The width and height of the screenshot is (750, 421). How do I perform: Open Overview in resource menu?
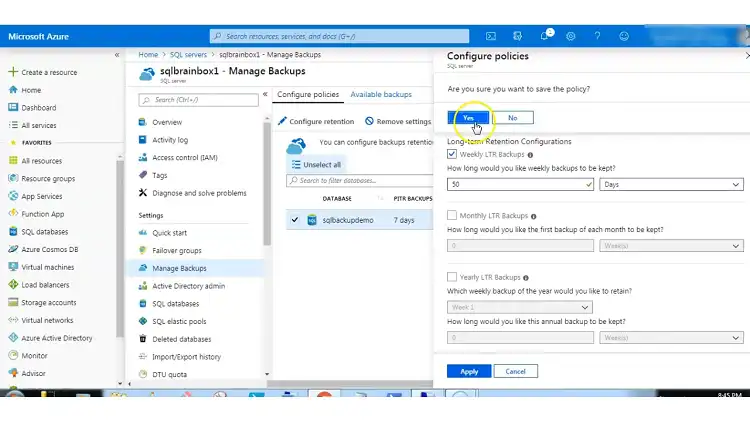point(167,122)
